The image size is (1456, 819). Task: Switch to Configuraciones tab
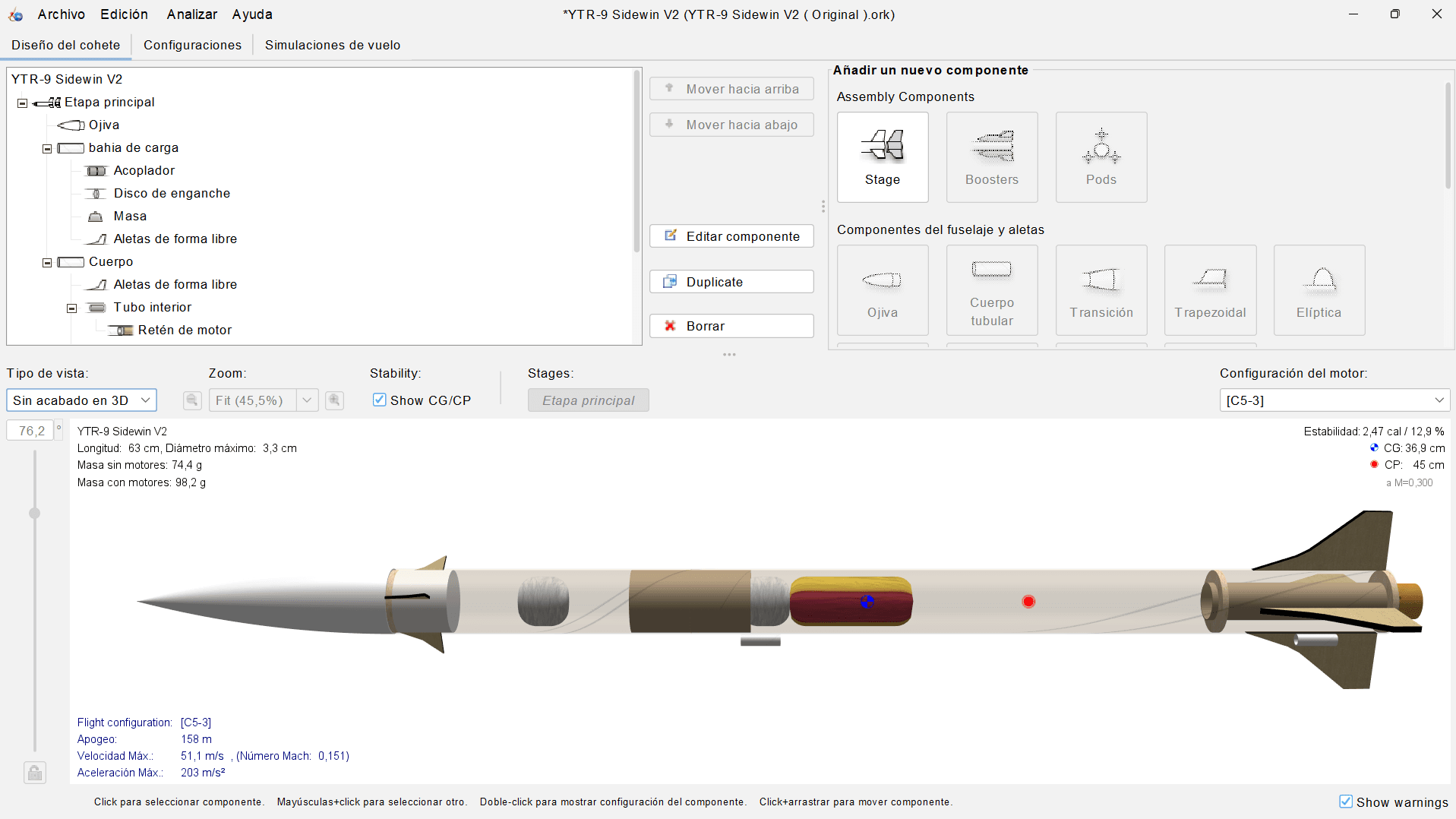pos(193,45)
